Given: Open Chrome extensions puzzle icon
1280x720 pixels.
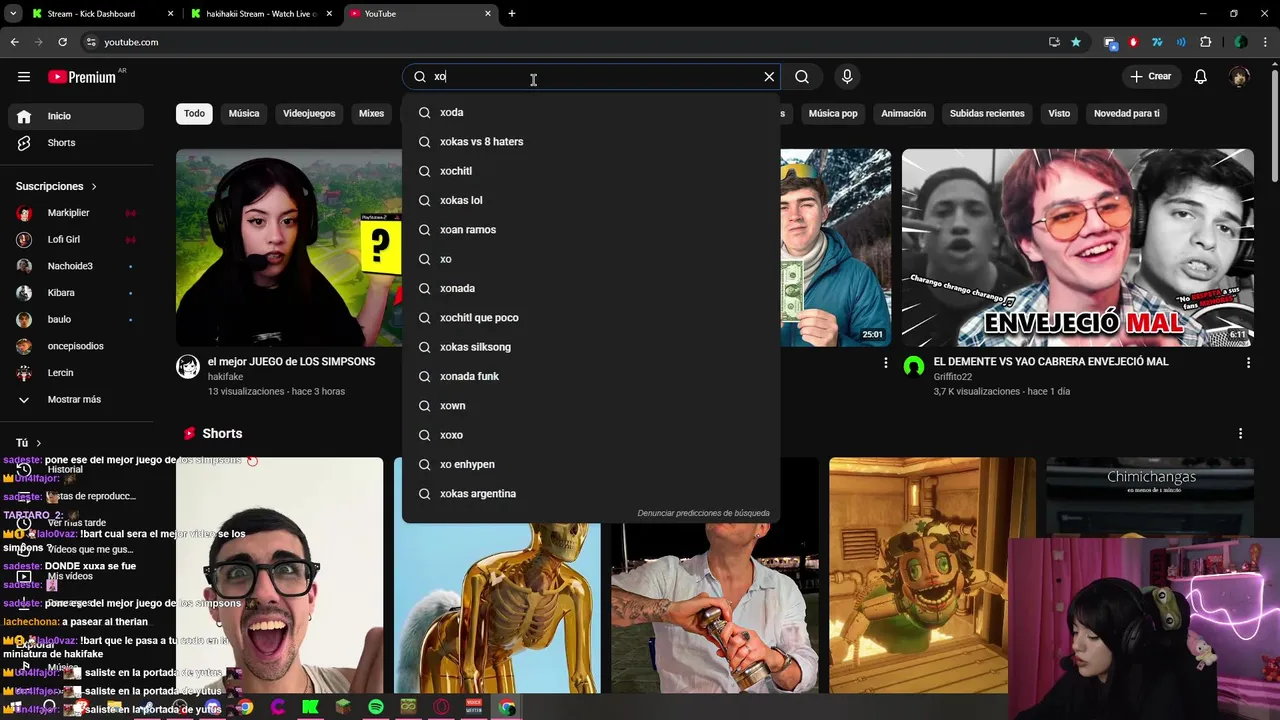Looking at the screenshot, I should coord(1205,42).
